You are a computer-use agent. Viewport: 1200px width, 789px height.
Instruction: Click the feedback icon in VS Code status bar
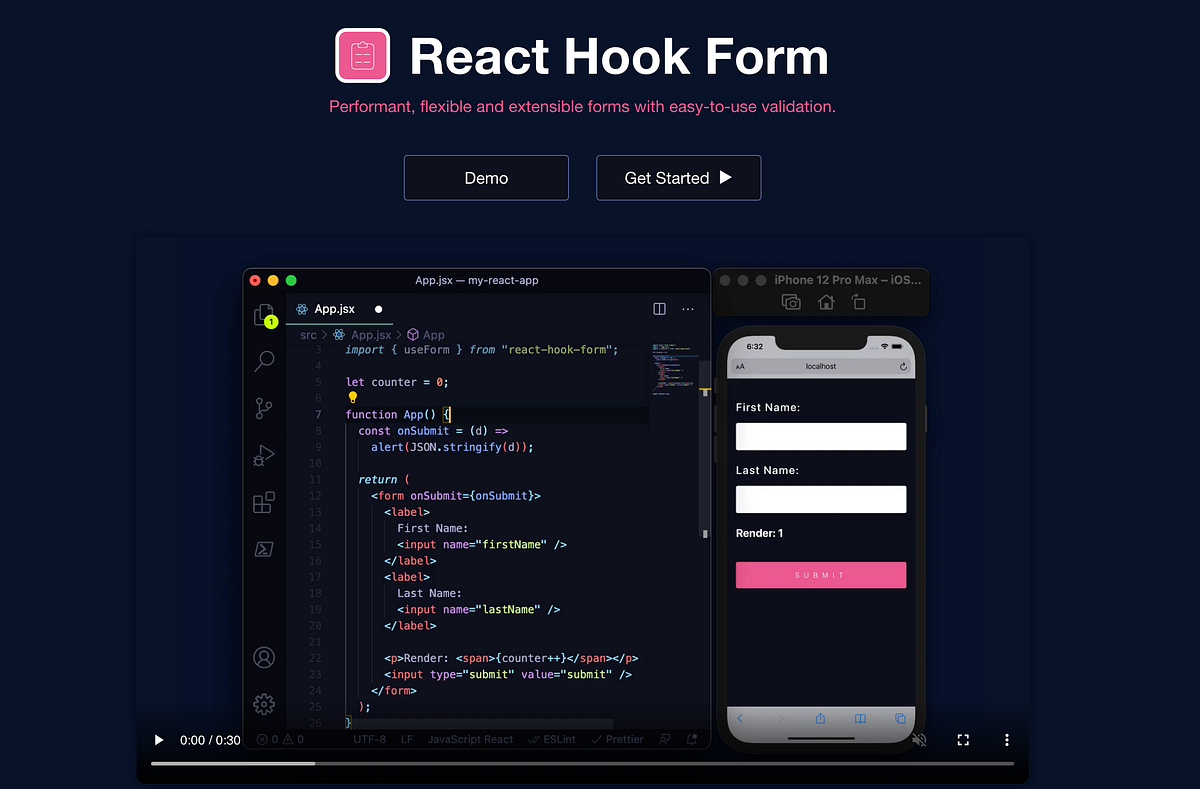click(664, 740)
